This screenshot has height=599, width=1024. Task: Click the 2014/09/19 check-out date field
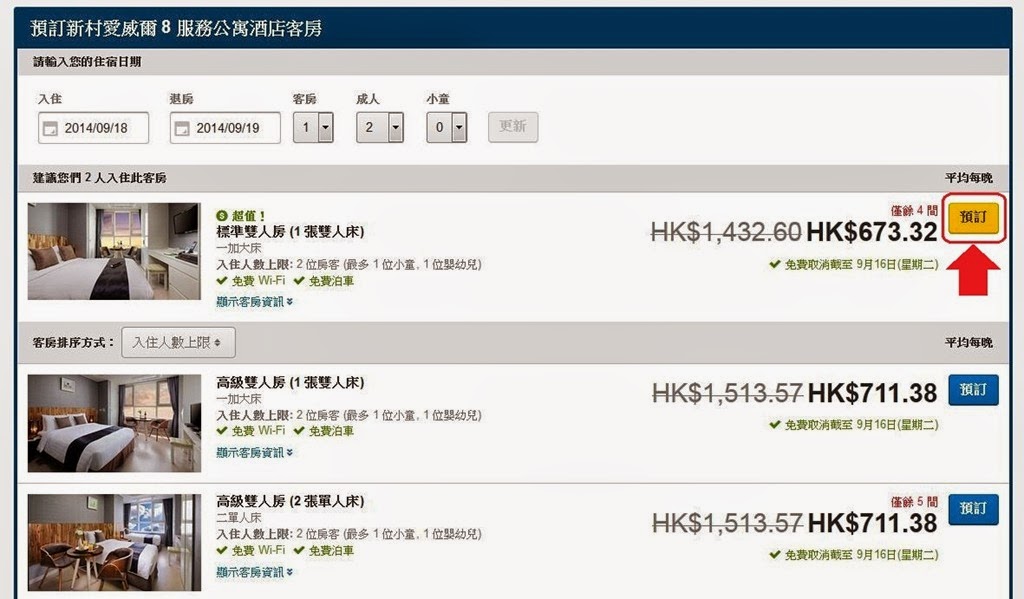coord(225,128)
